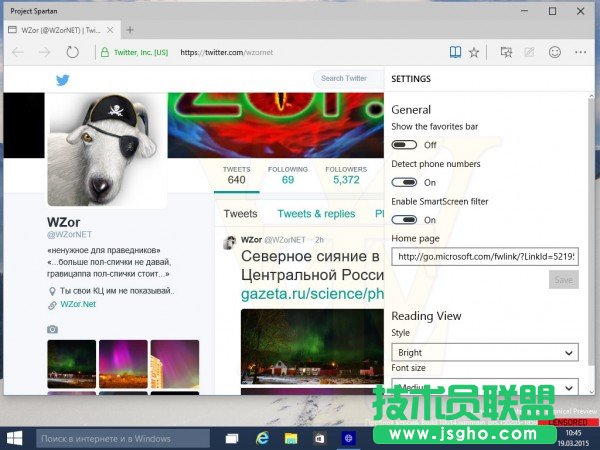Screen dimensions: 600x450
Task: Open the Store icon on taskbar
Action: tap(319, 439)
